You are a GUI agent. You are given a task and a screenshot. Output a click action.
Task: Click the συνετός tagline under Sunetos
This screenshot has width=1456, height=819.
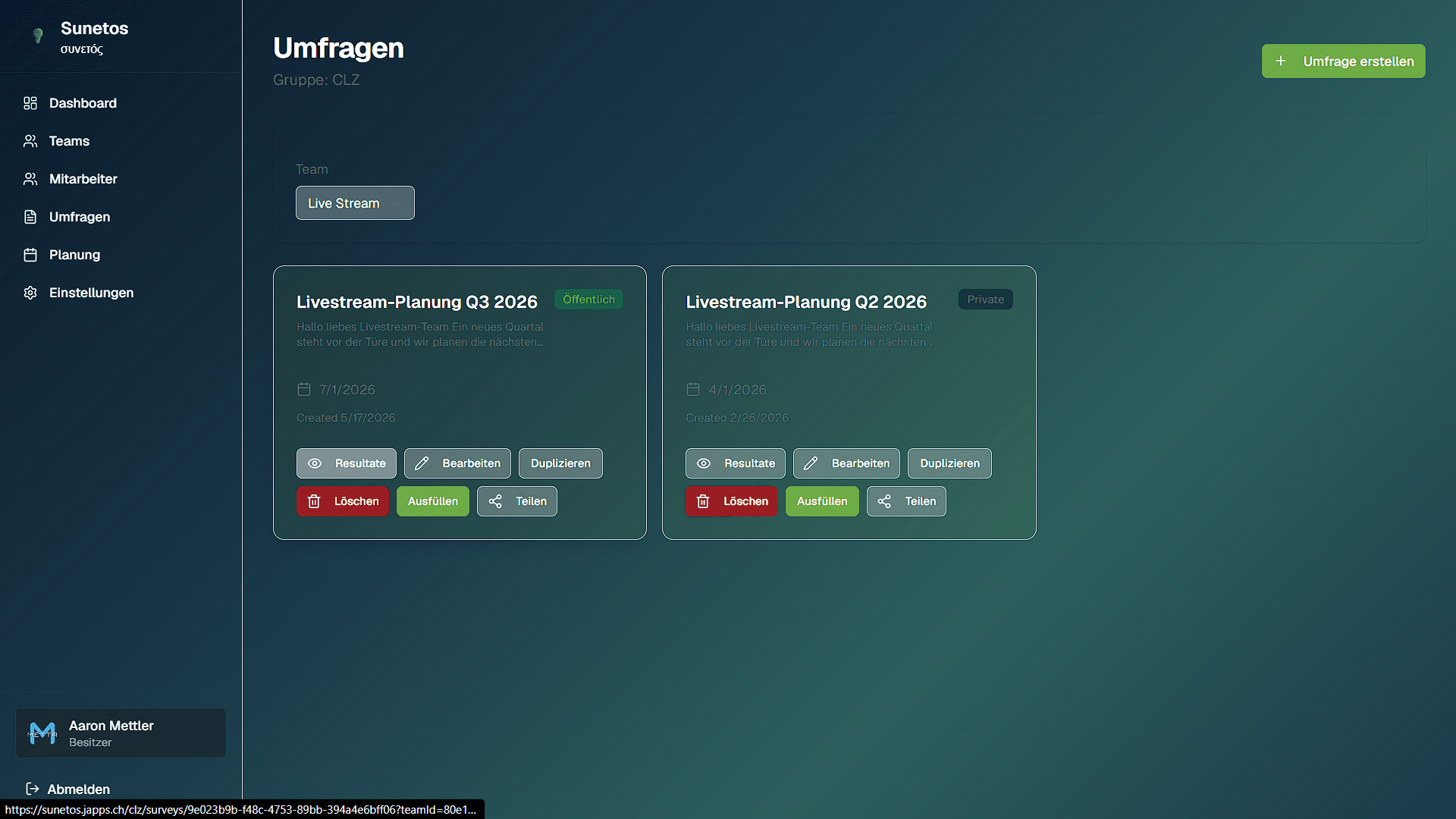[82, 49]
